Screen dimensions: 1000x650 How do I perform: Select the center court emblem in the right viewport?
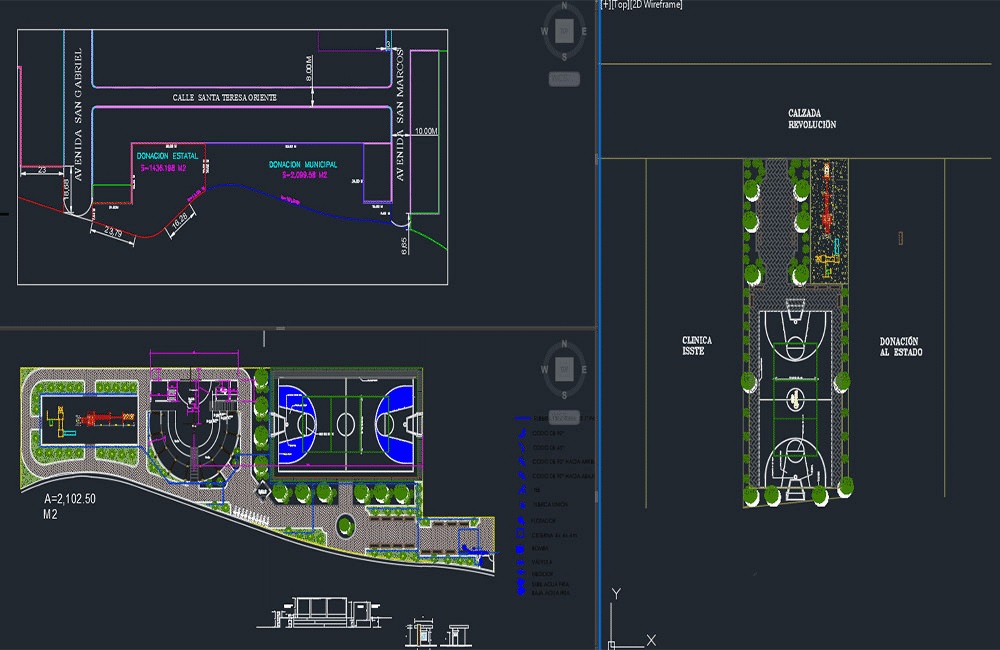(795, 399)
